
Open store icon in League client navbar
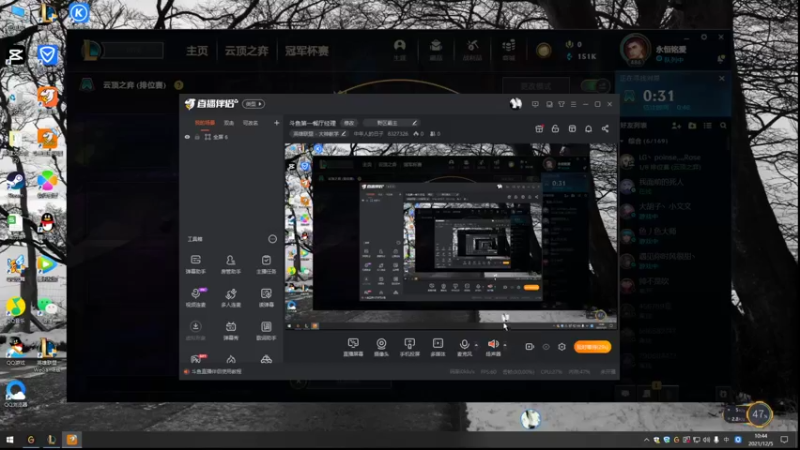click(508, 50)
